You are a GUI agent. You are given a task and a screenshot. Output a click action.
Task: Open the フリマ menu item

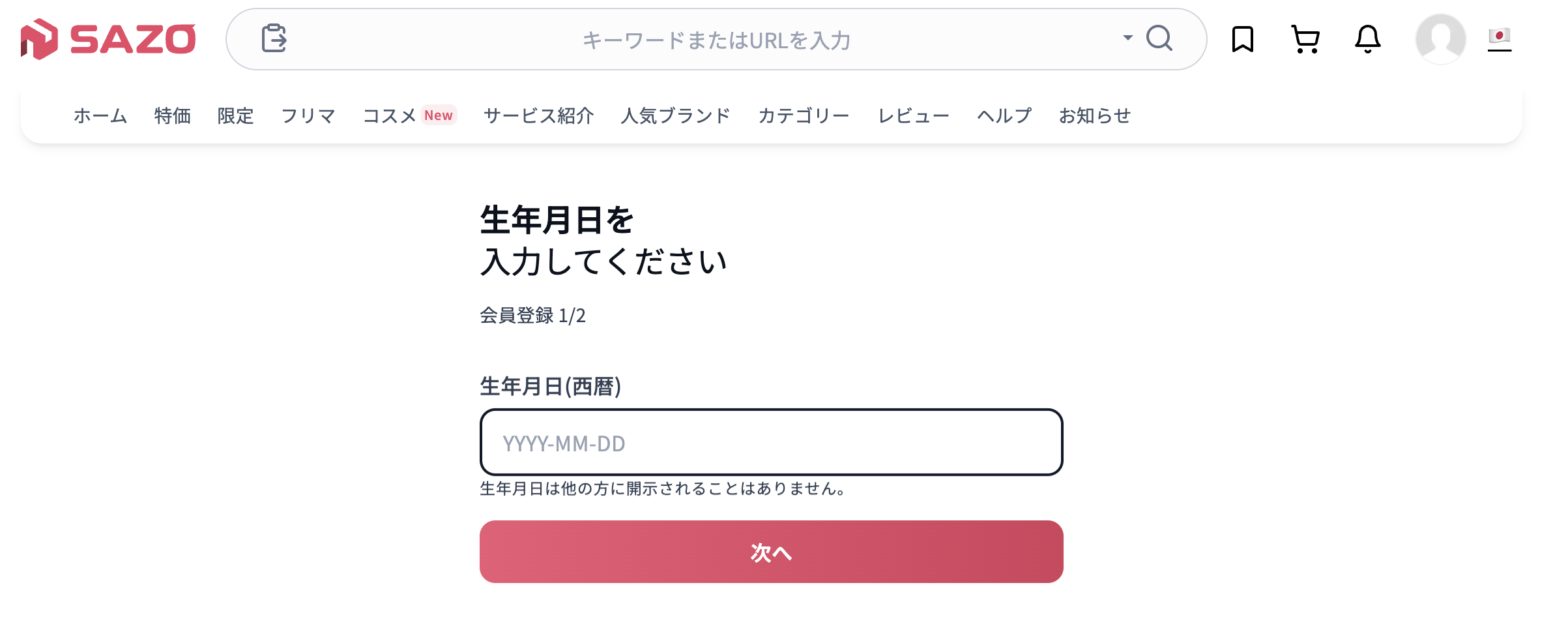[x=308, y=115]
